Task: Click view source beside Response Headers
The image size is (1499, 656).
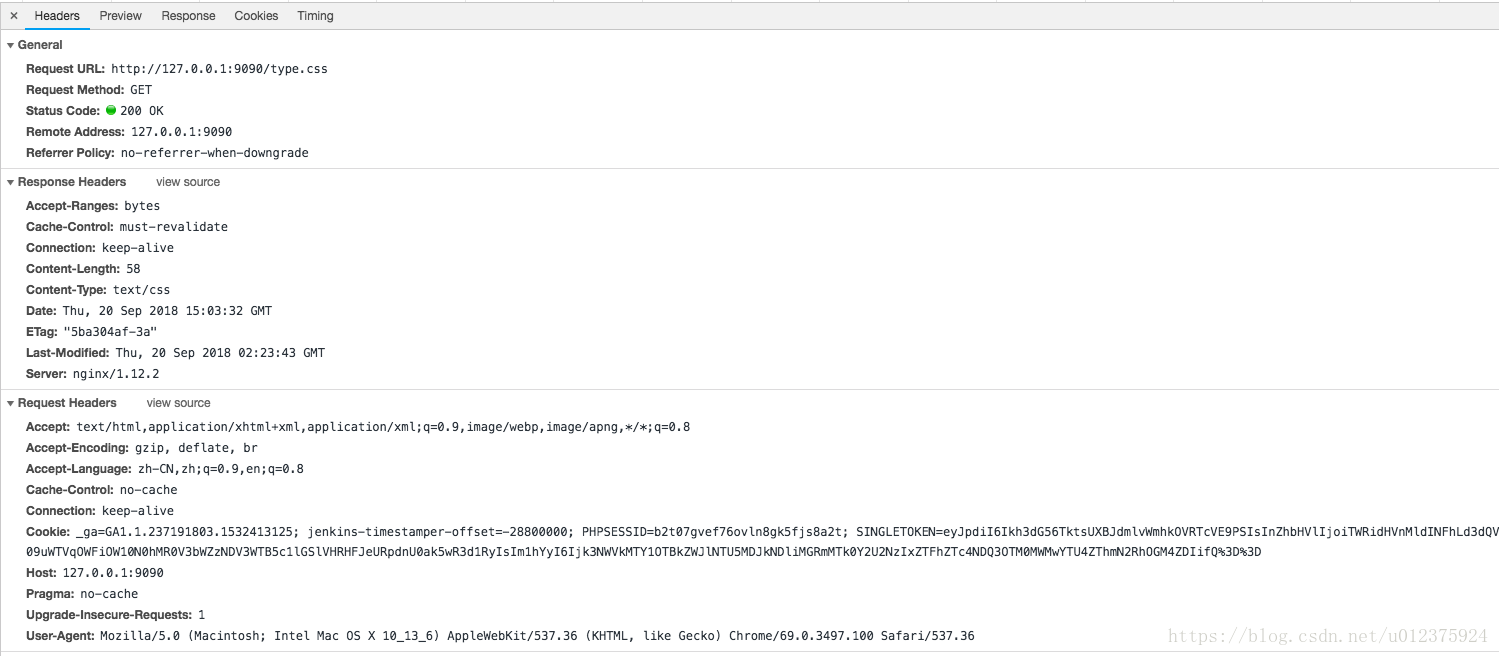Action: 188,182
